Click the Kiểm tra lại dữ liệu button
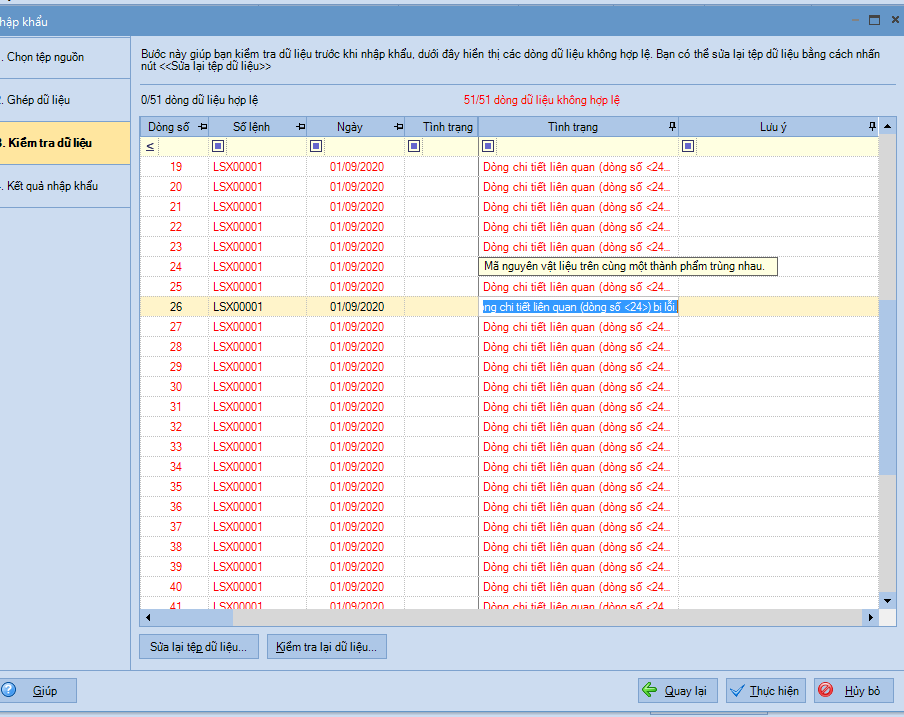The height and width of the screenshot is (717, 904). (326, 647)
